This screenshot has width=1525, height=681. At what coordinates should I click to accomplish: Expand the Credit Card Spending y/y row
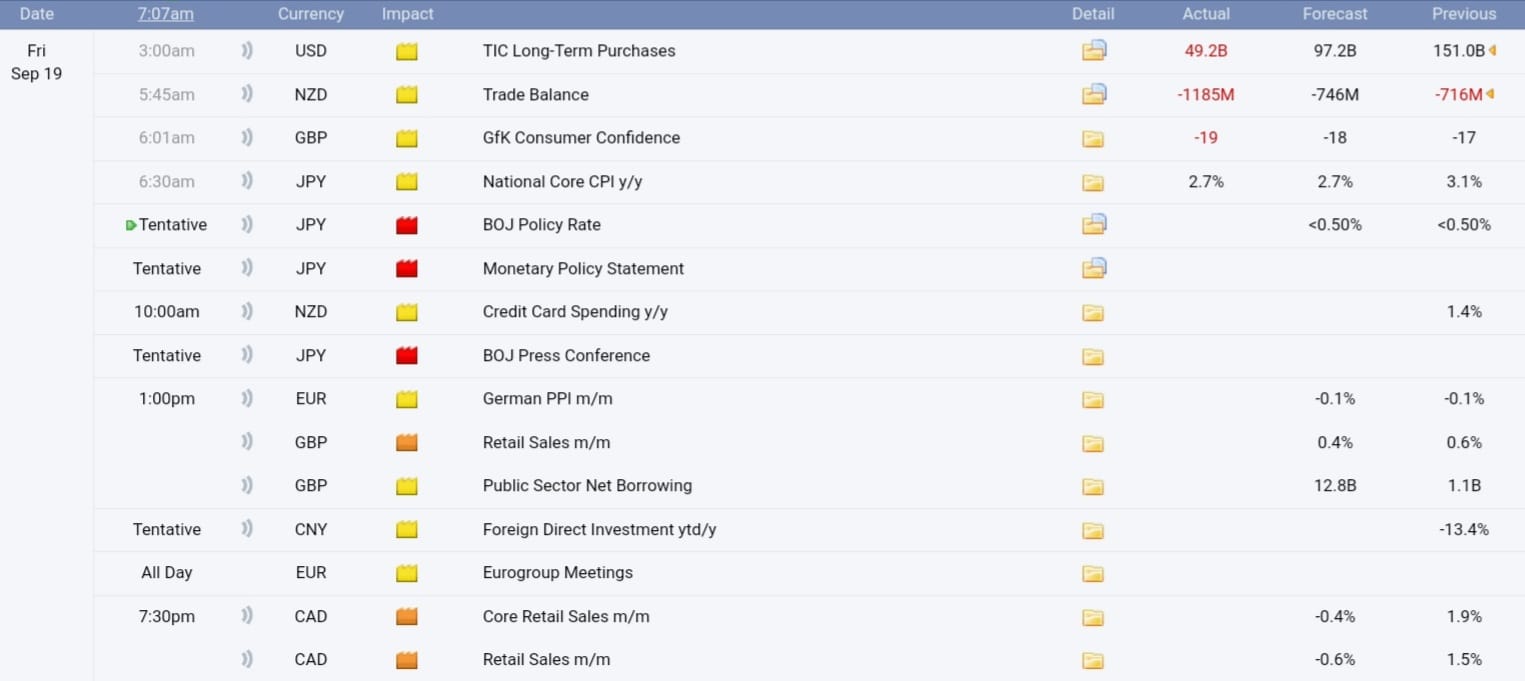click(575, 312)
